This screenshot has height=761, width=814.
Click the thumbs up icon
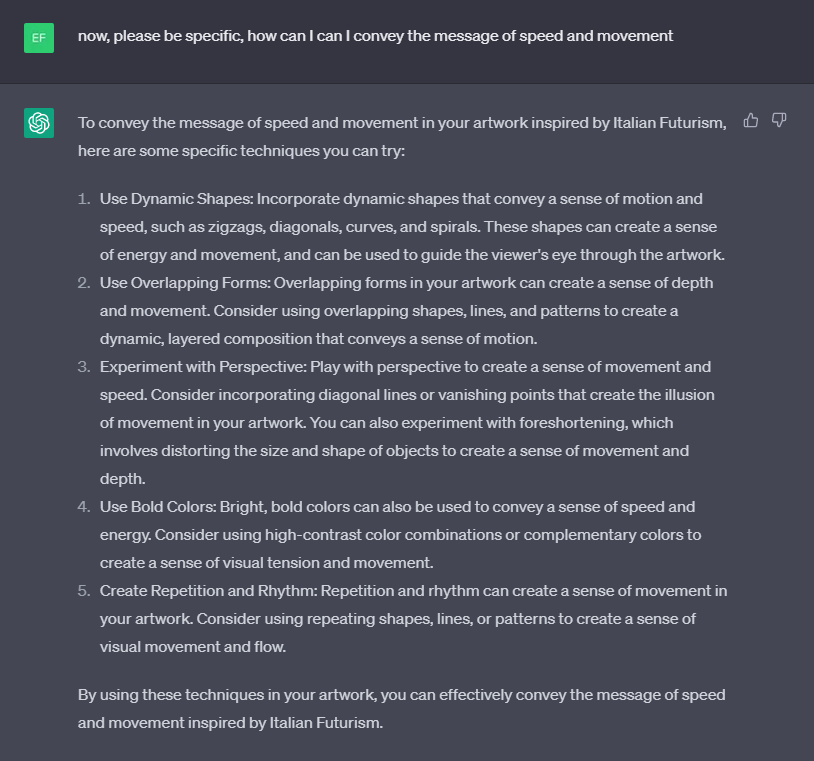coord(751,120)
